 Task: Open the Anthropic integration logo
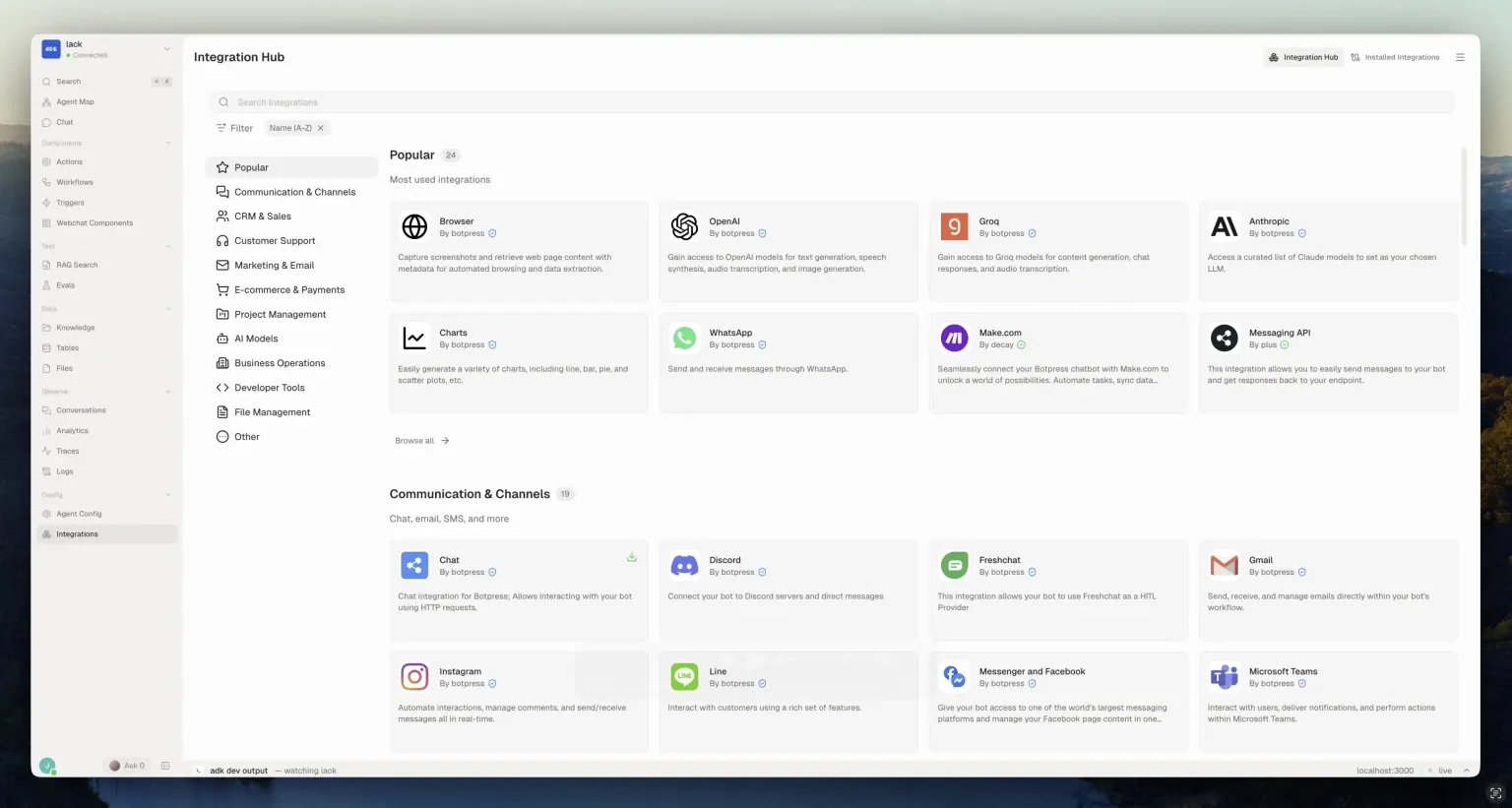1224,226
